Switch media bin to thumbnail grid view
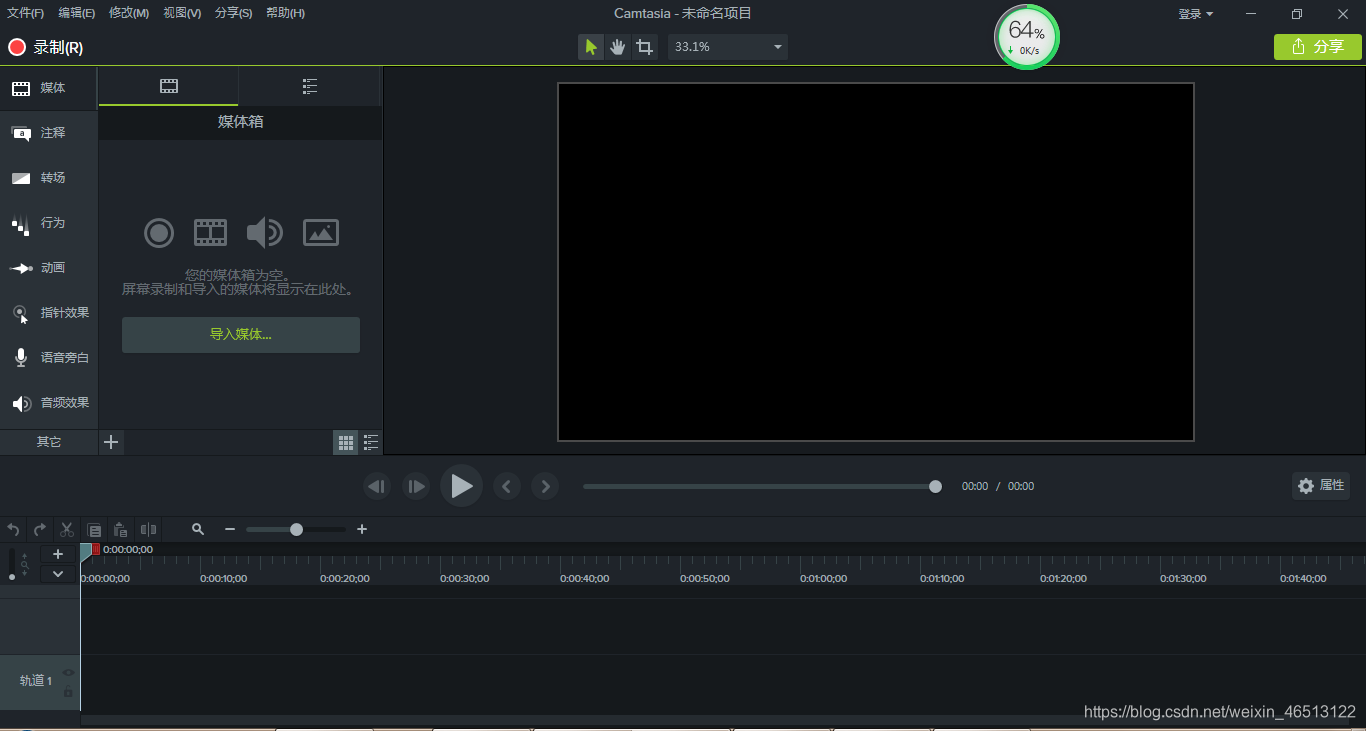The image size is (1366, 731). [346, 442]
